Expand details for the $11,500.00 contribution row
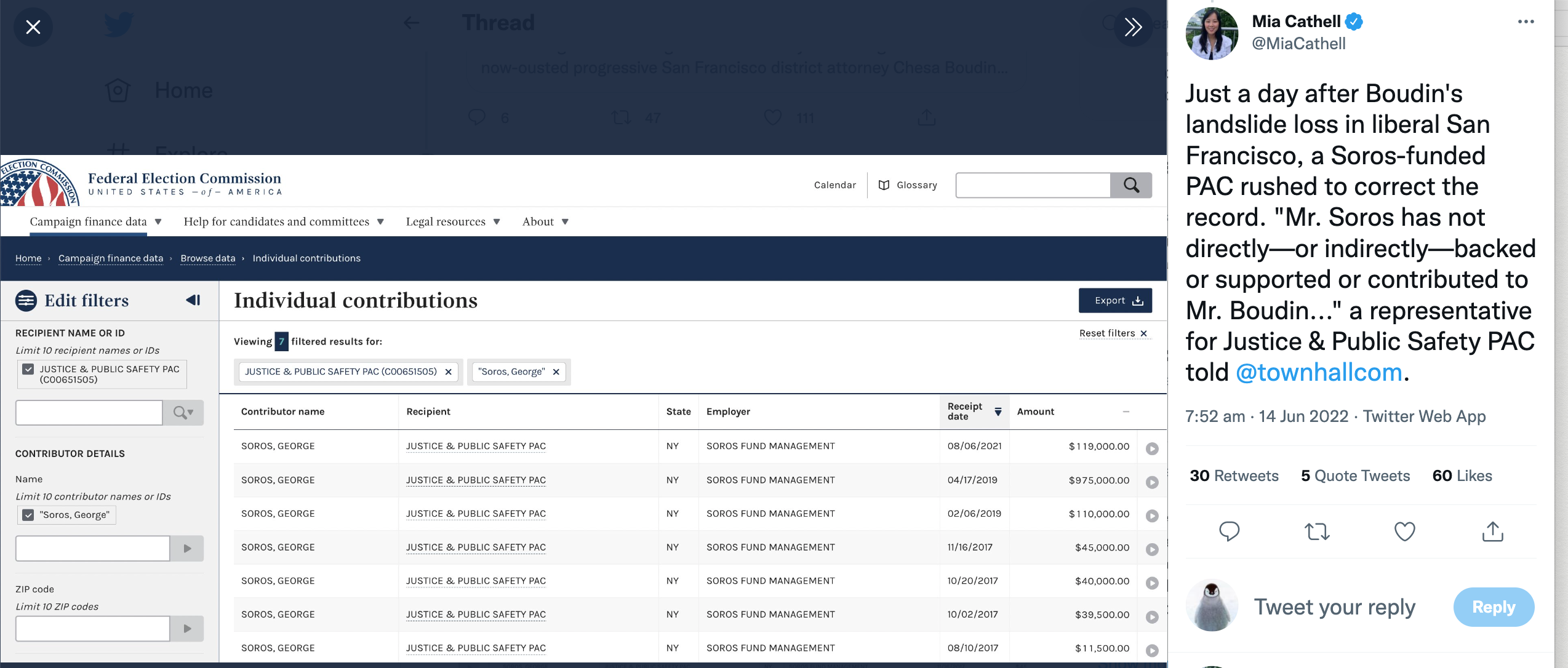 click(x=1152, y=650)
